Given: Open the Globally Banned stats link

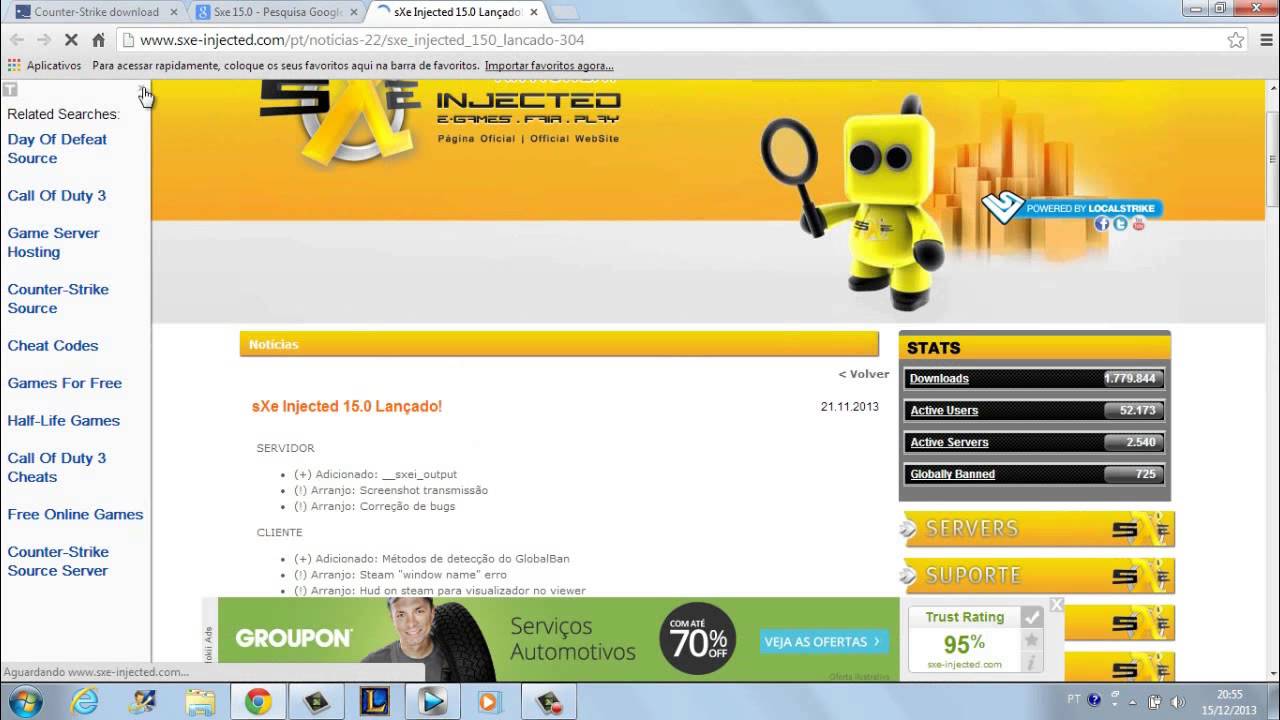Looking at the screenshot, I should click(952, 475).
